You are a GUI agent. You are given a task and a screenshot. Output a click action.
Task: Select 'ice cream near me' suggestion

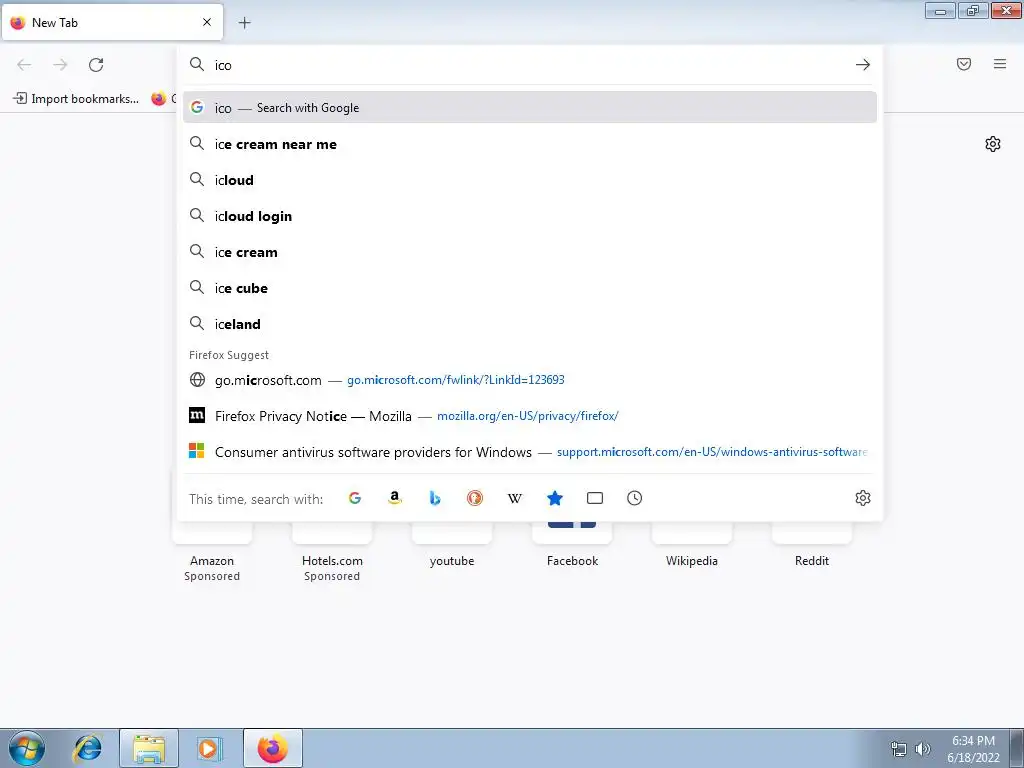[x=530, y=144]
